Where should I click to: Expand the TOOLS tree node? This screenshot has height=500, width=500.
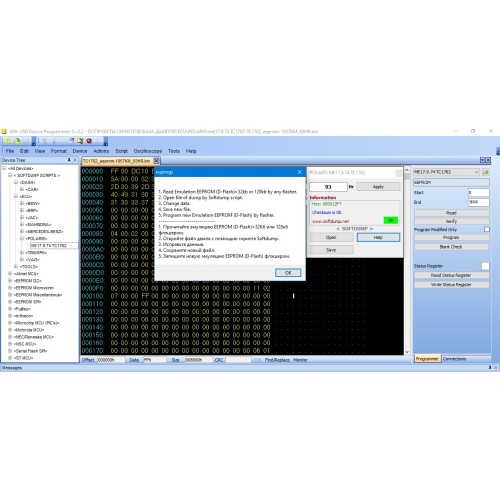pos(16,267)
